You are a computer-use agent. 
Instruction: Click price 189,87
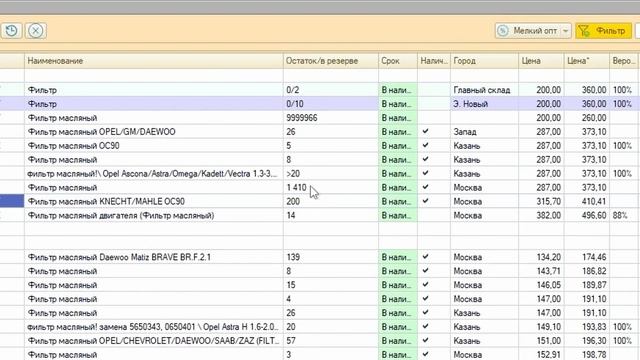594,285
